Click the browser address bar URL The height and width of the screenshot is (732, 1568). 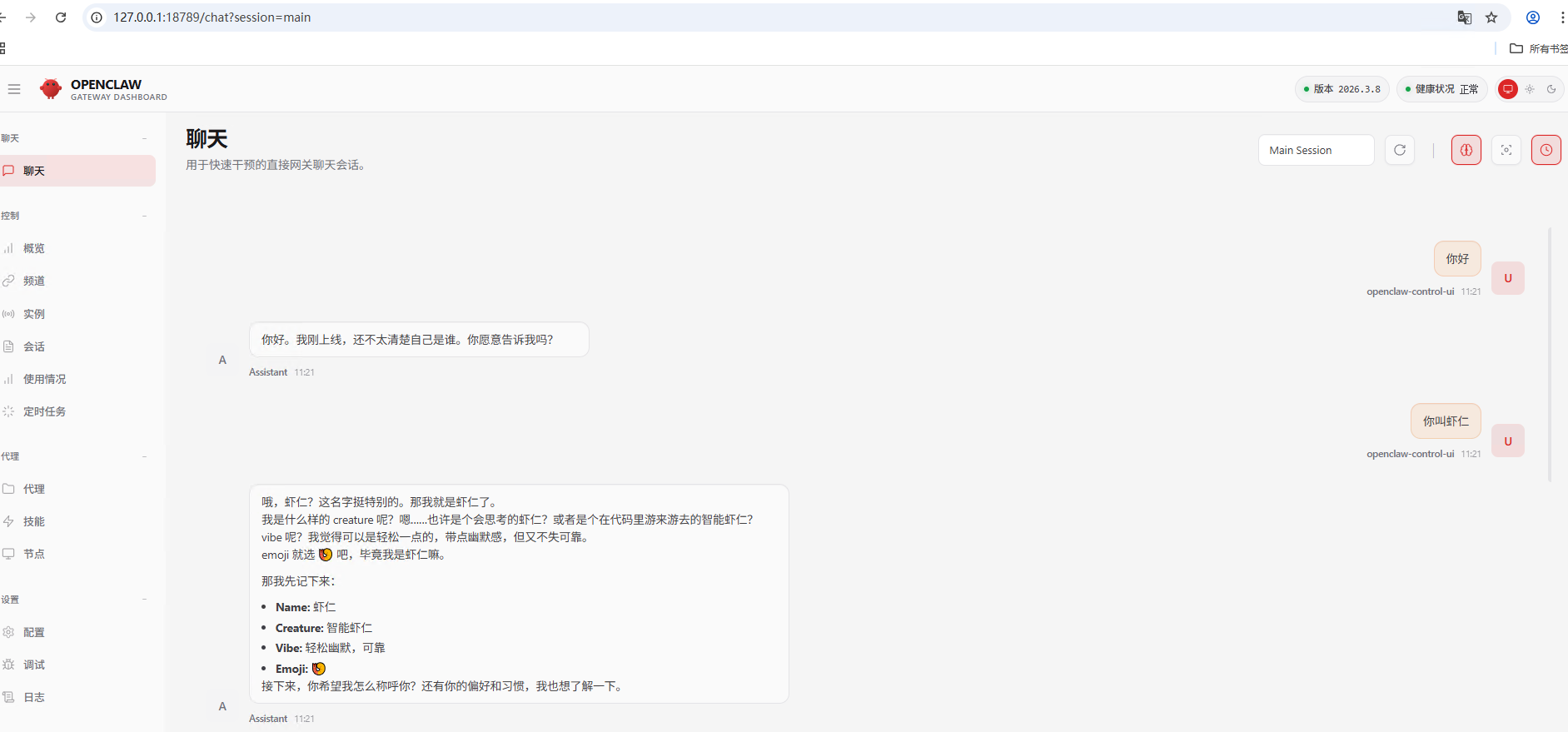[x=212, y=17]
